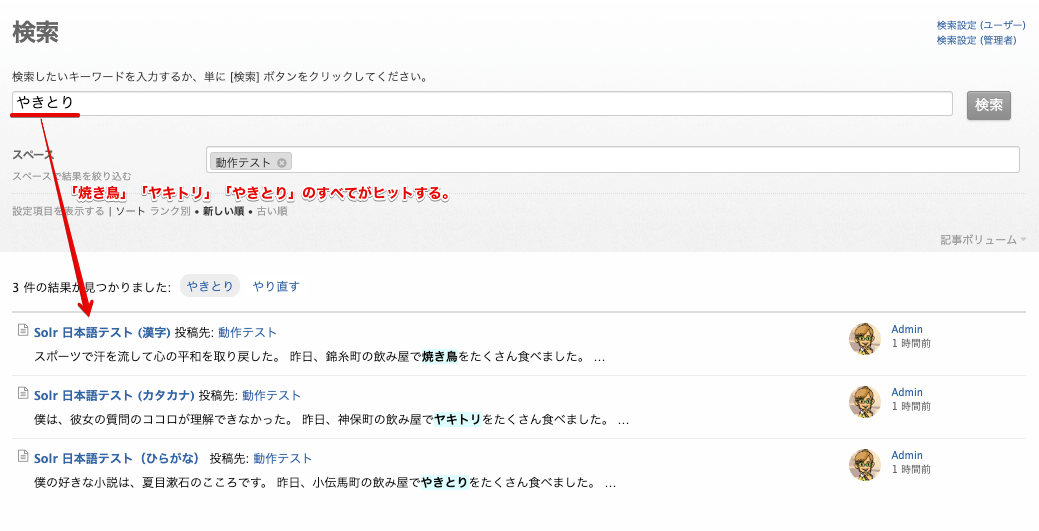Open Admin profile link in 漢字 row
Image resolution: width=1039 pixels, height=531 pixels.
(906, 329)
